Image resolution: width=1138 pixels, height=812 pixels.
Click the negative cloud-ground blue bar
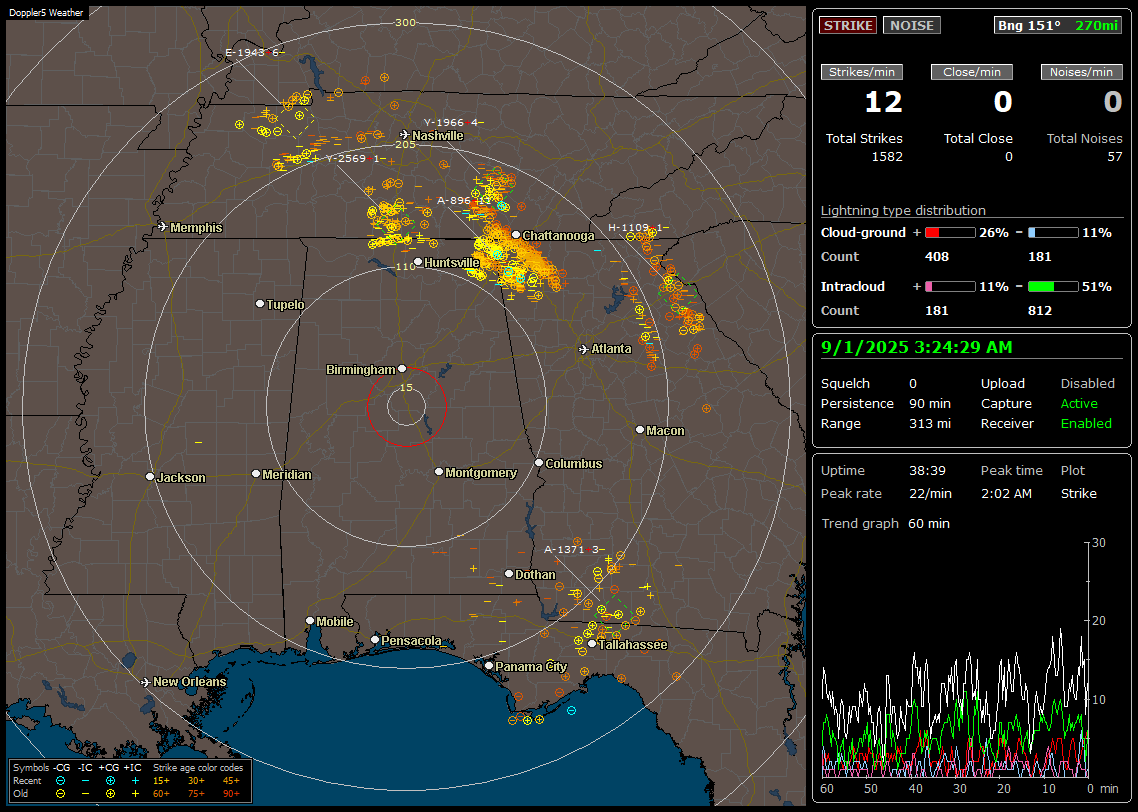(x=1053, y=233)
